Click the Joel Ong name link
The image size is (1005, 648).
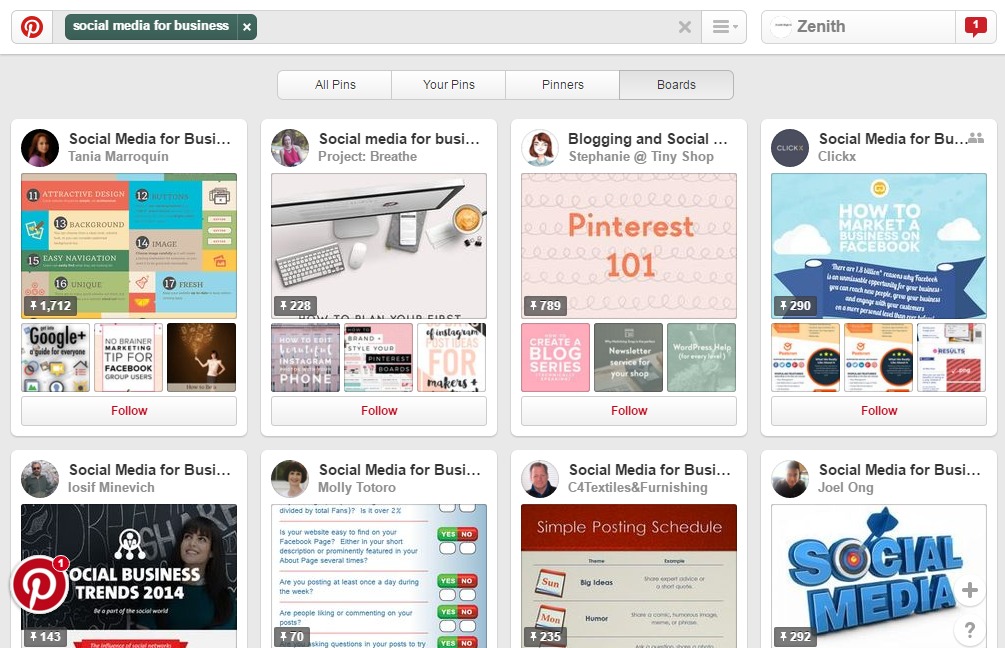pyautogui.click(x=846, y=488)
